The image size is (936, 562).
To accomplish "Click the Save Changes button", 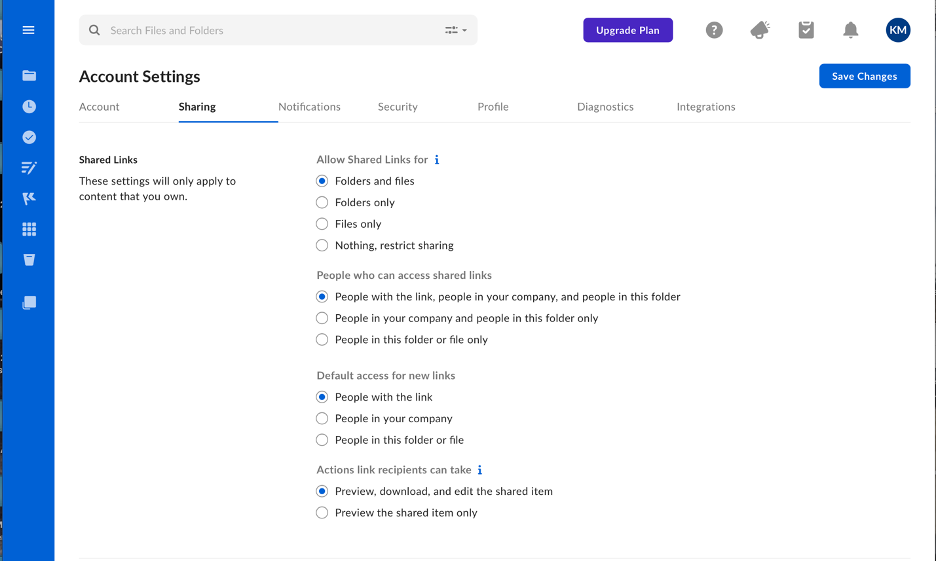I will coord(864,76).
